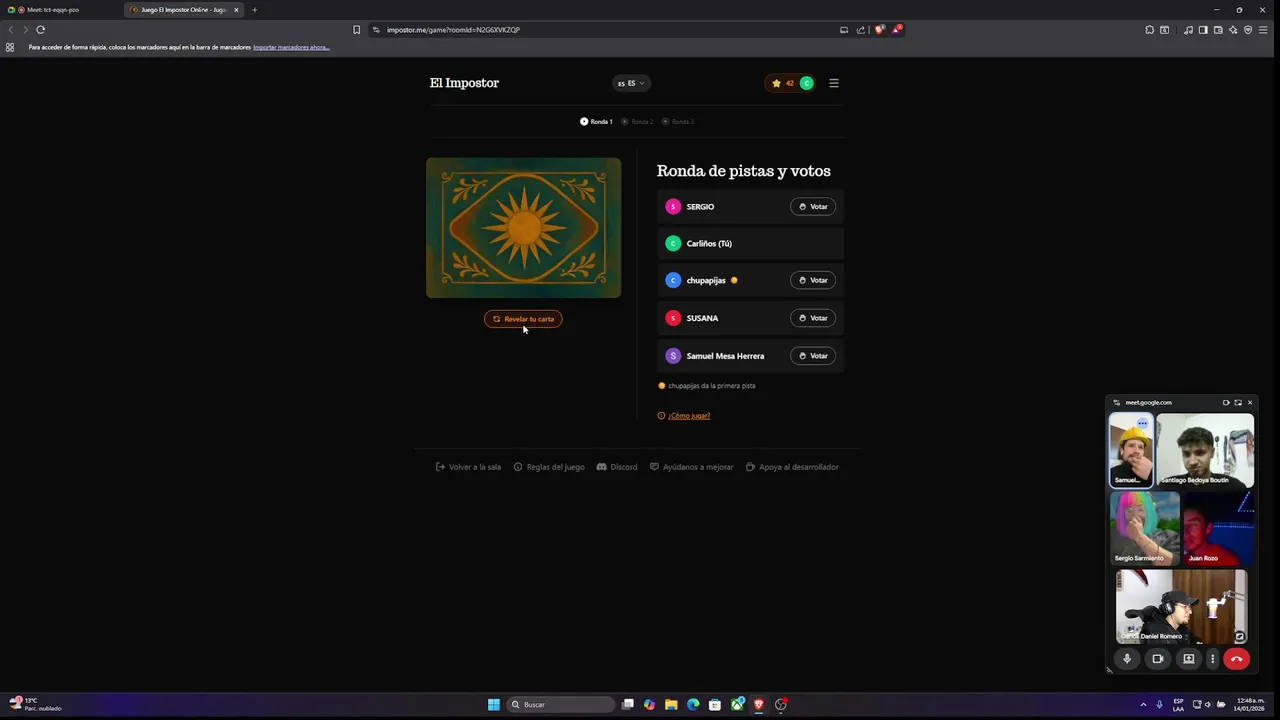This screenshot has width=1280, height=720.
Task: Open the music note playlist icon in toolbar
Action: [x=1188, y=30]
